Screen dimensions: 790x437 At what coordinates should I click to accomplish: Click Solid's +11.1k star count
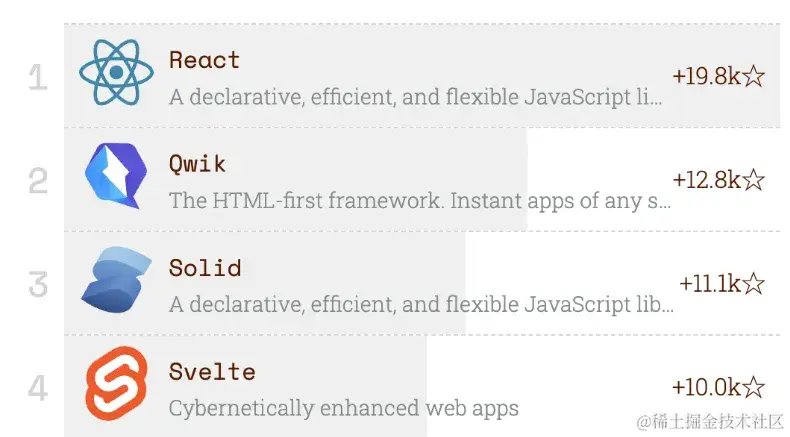tap(721, 284)
